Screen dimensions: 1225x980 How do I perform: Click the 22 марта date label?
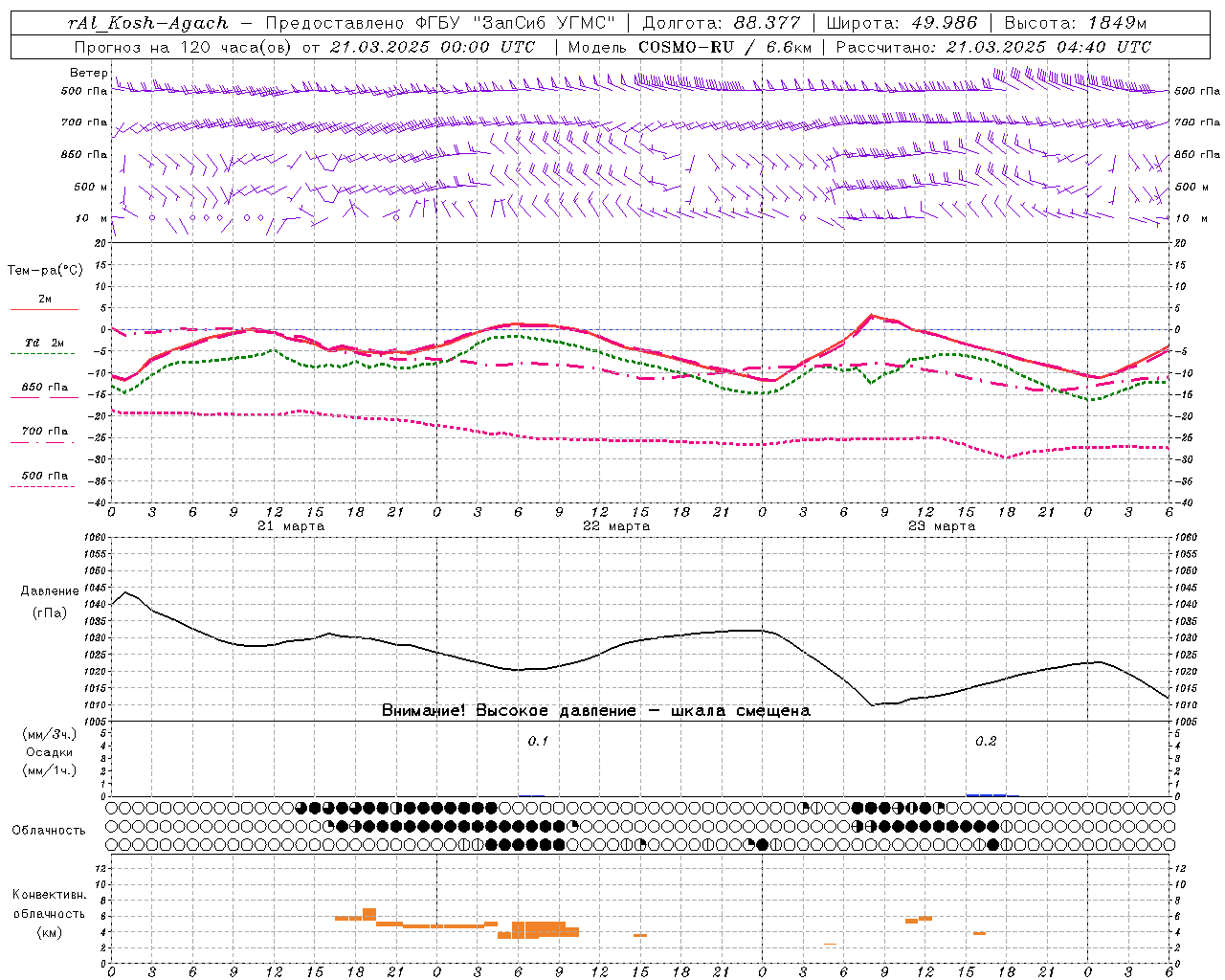616,526
